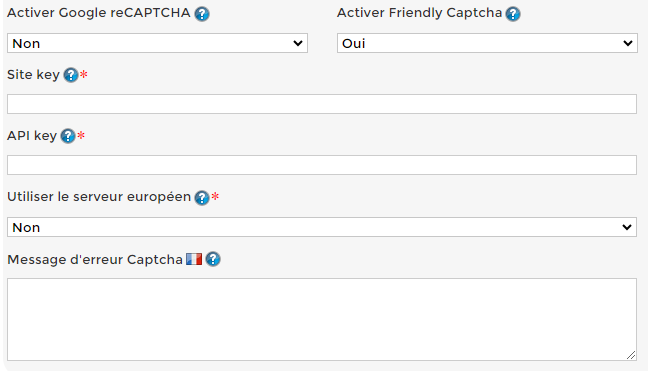Focus the Site key input field
The width and height of the screenshot is (648, 371).
322,104
